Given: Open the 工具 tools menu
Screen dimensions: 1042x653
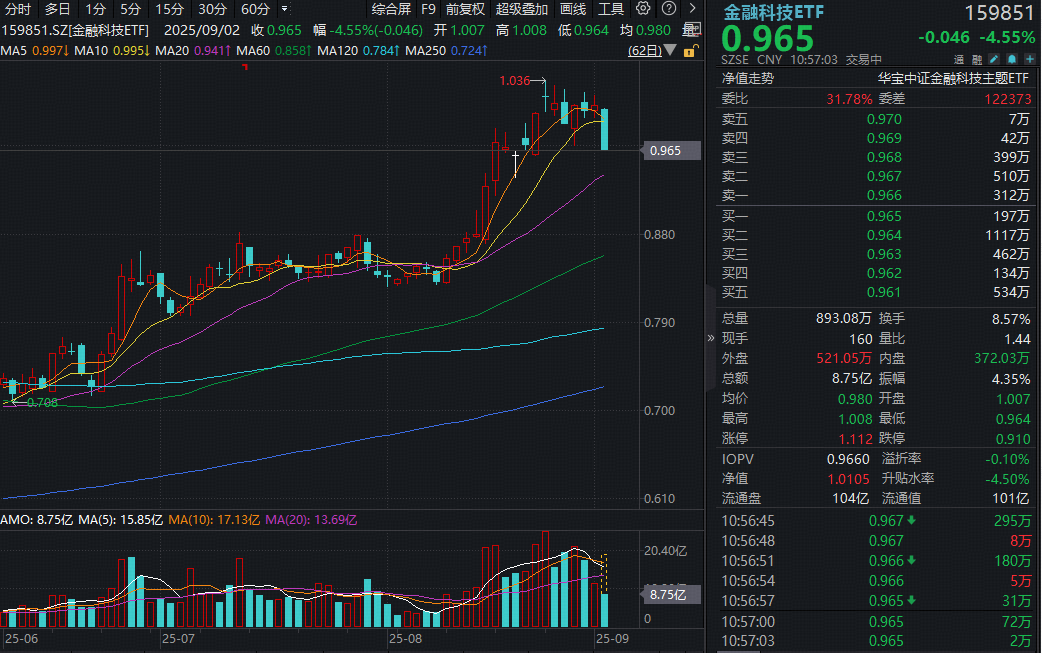Looking at the screenshot, I should pyautogui.click(x=611, y=9).
